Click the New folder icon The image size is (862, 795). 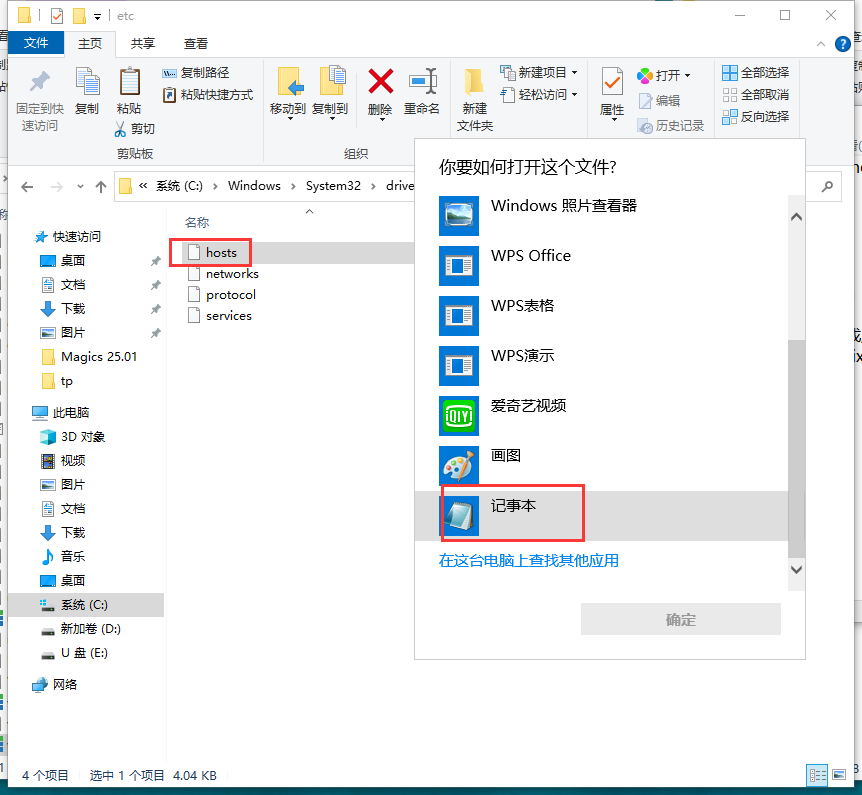pyautogui.click(x=474, y=82)
